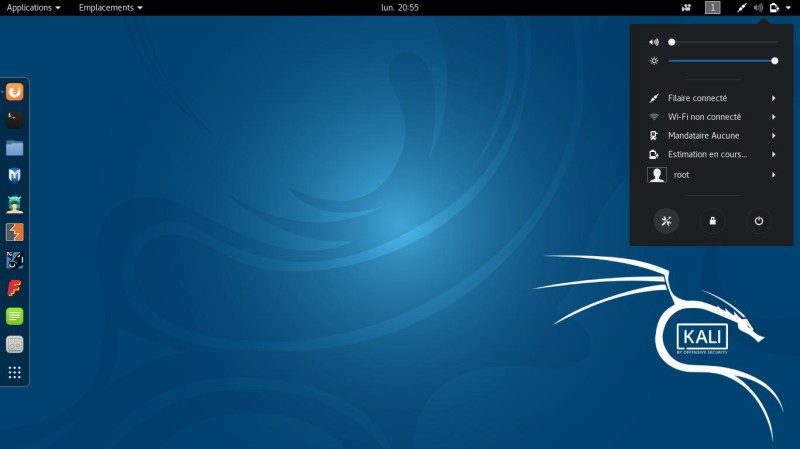Viewport: 800px width, 449px height.
Task: Open the power off button
Action: tap(759, 221)
